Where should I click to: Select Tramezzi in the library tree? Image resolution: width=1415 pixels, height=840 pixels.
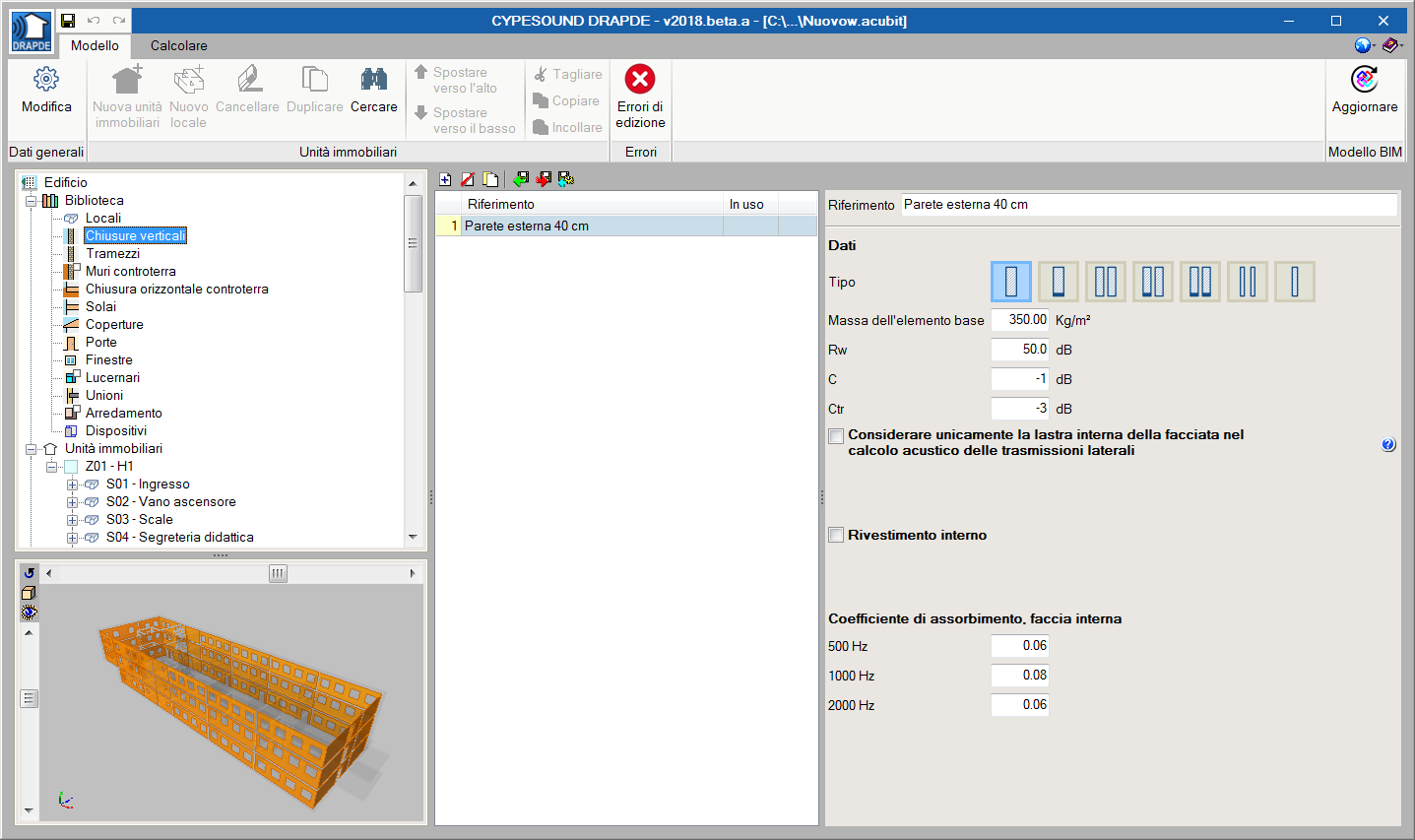pyautogui.click(x=112, y=254)
